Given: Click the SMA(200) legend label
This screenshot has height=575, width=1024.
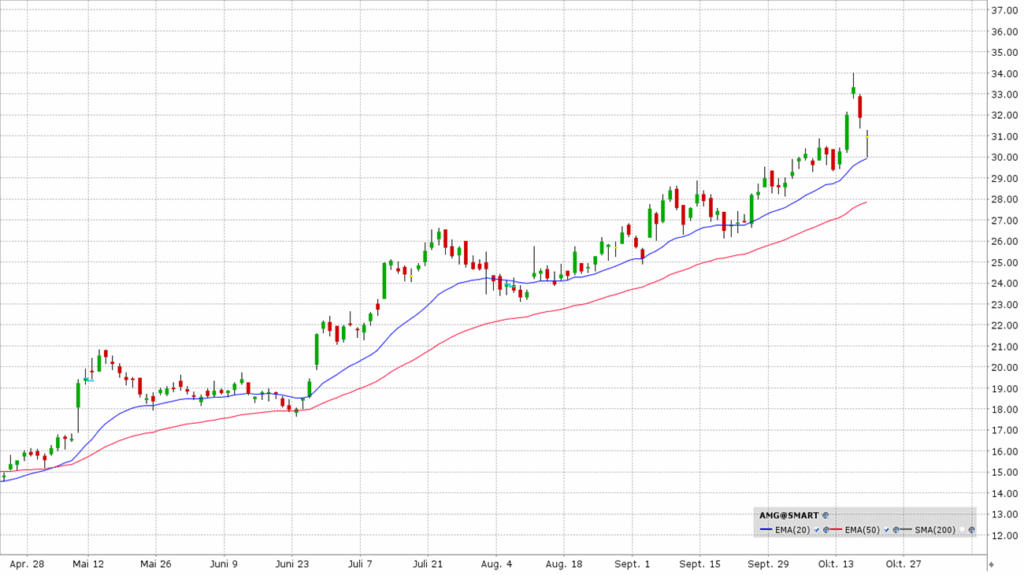Looking at the screenshot, I should (x=936, y=528).
